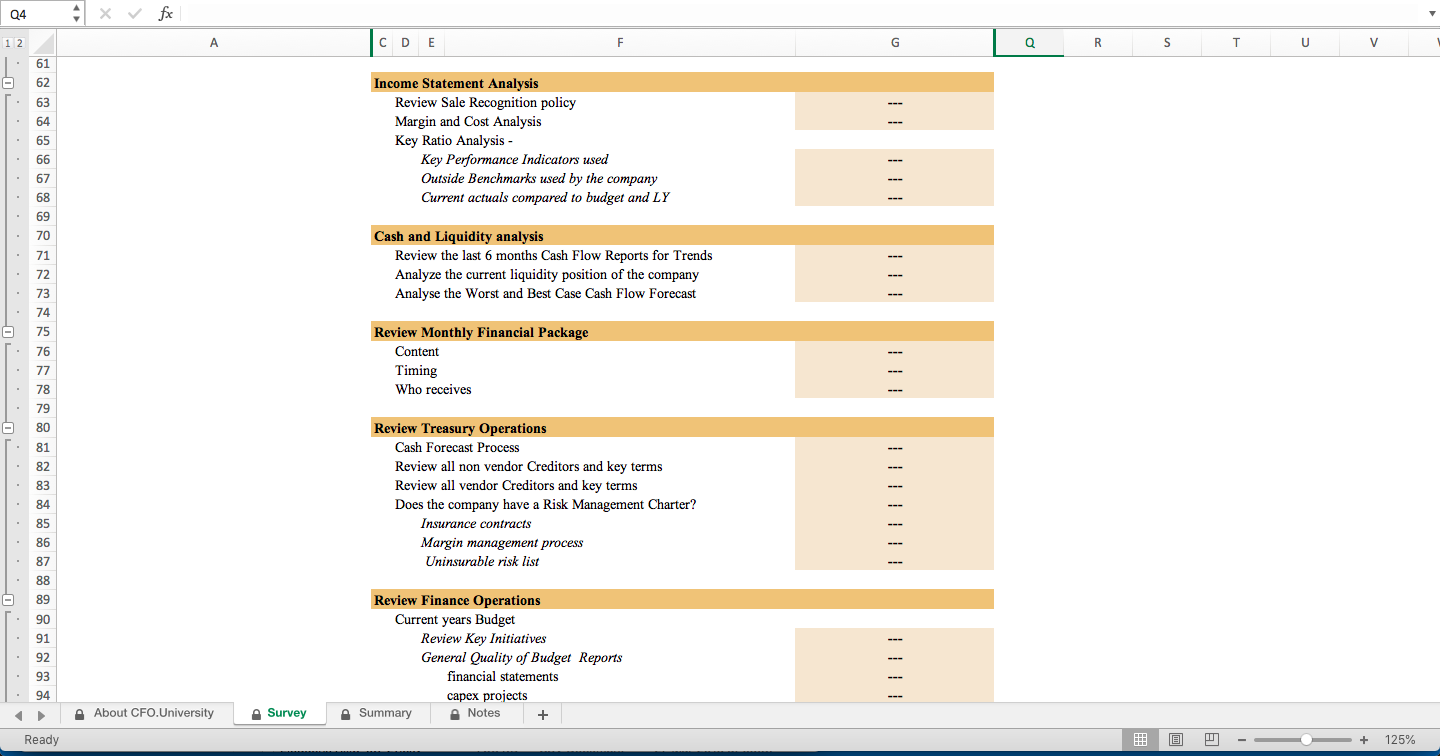
Task: Click Key Performance Indicators used cell
Action: 514,159
